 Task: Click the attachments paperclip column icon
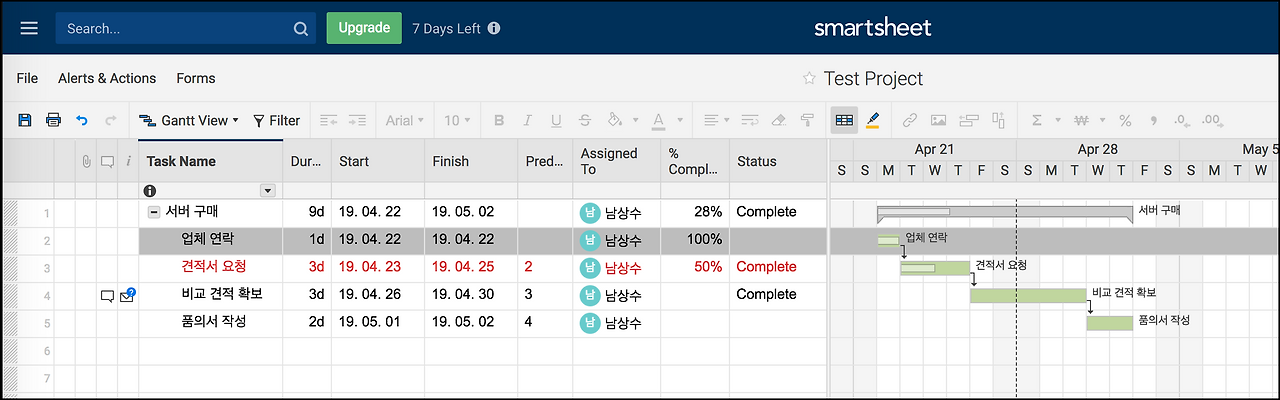pos(86,161)
